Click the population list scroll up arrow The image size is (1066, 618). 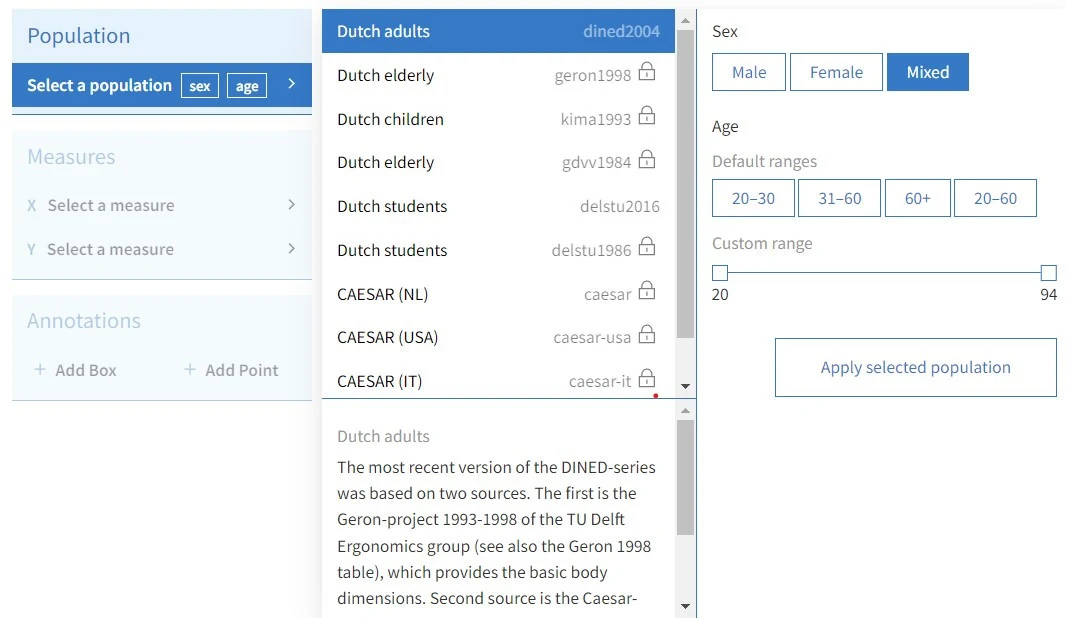point(685,21)
